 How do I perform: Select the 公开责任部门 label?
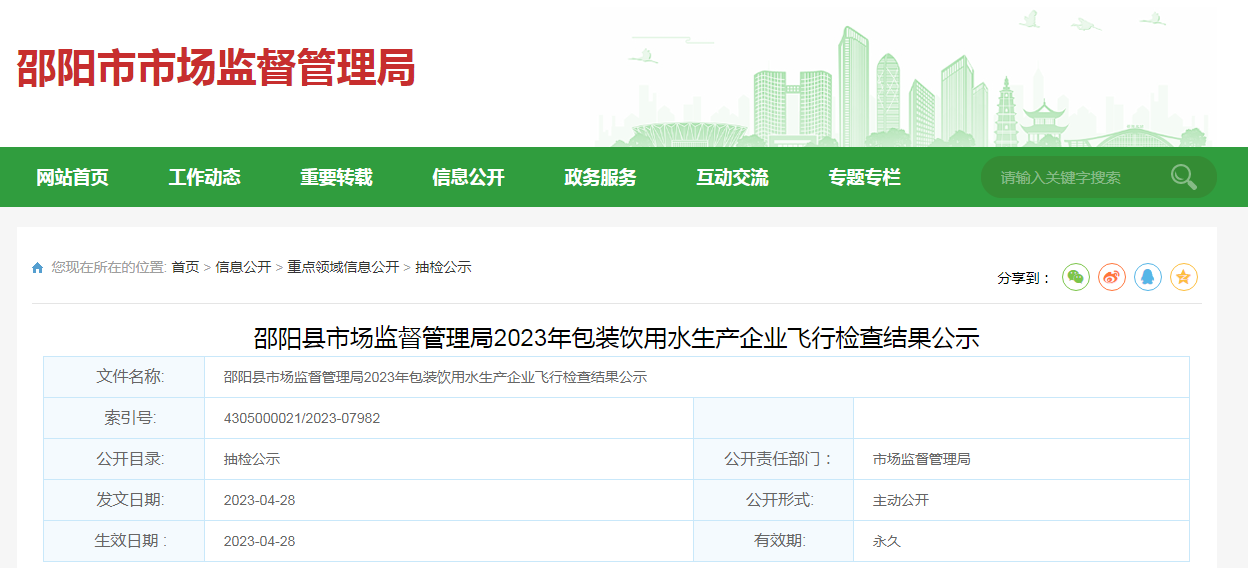click(779, 459)
